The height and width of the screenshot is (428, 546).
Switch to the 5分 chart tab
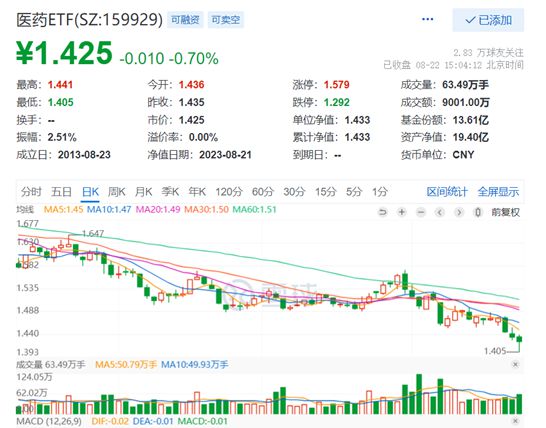[x=354, y=192]
